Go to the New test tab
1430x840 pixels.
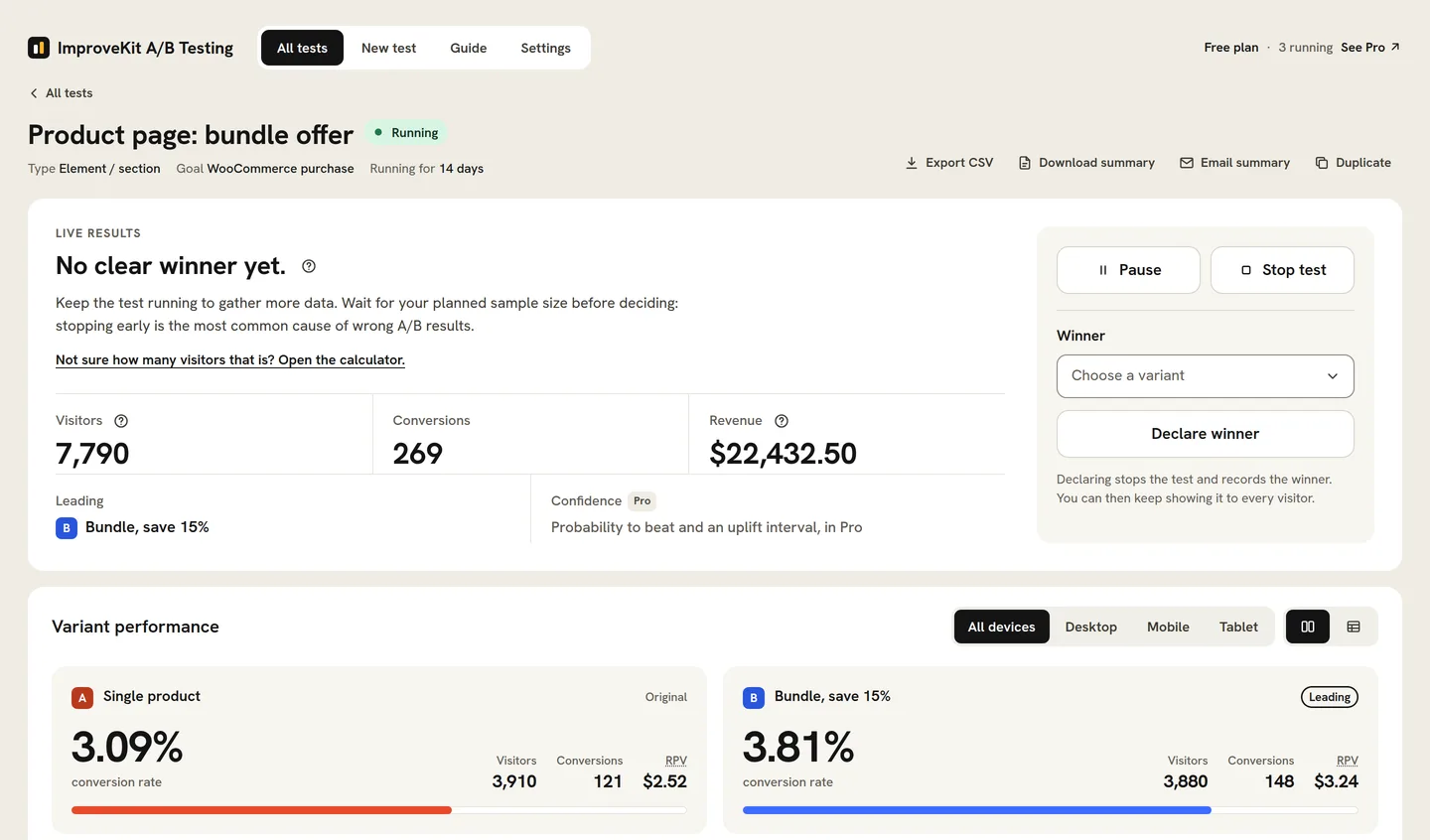(389, 48)
